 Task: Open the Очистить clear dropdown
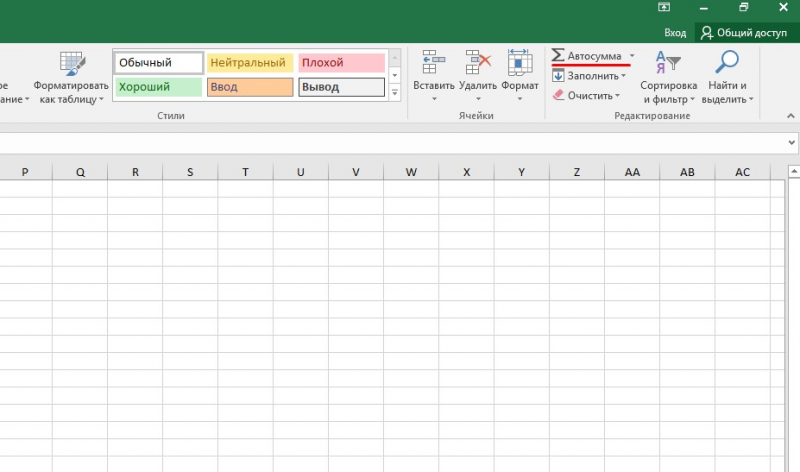click(x=617, y=95)
